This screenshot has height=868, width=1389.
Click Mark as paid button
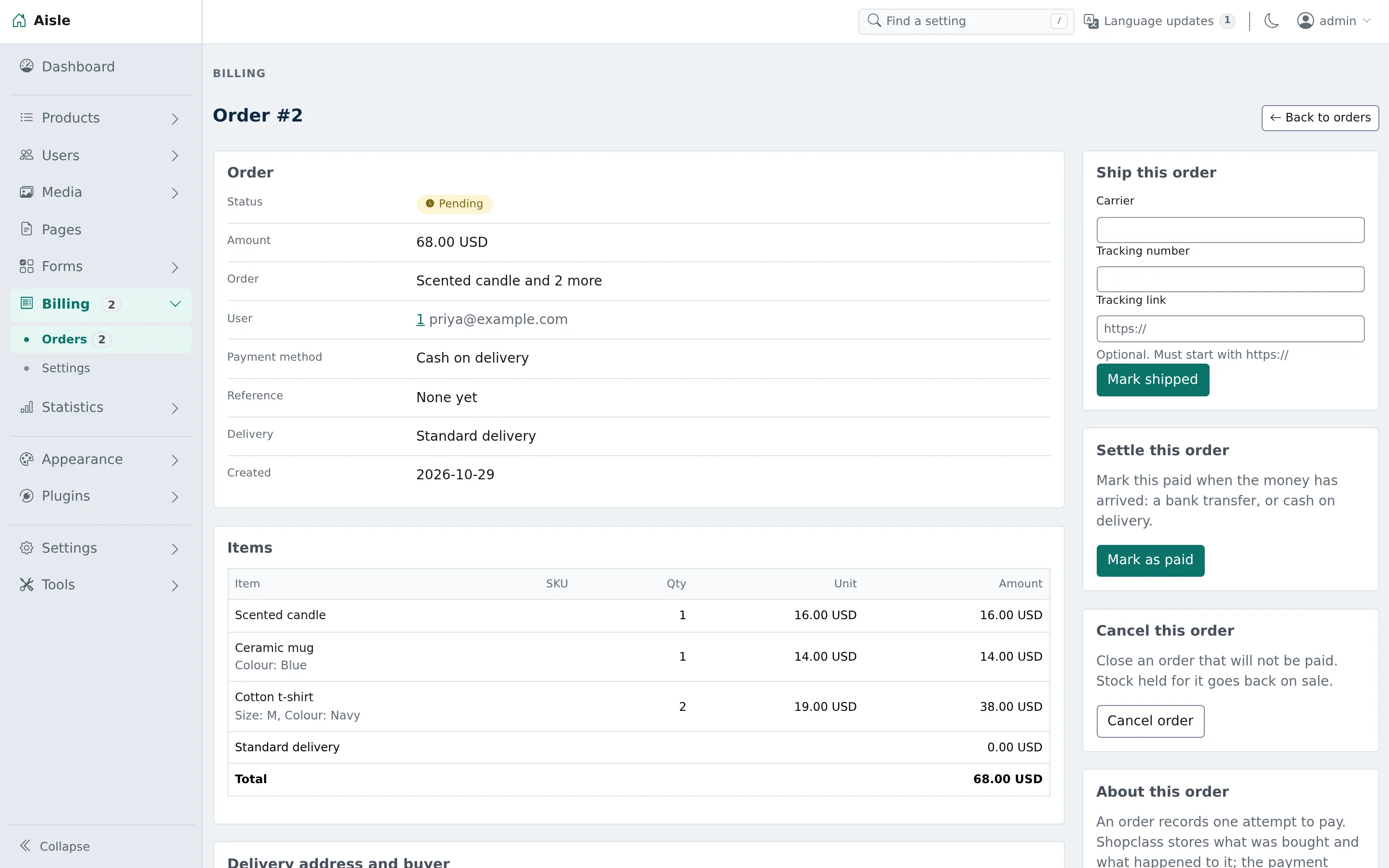tap(1150, 560)
